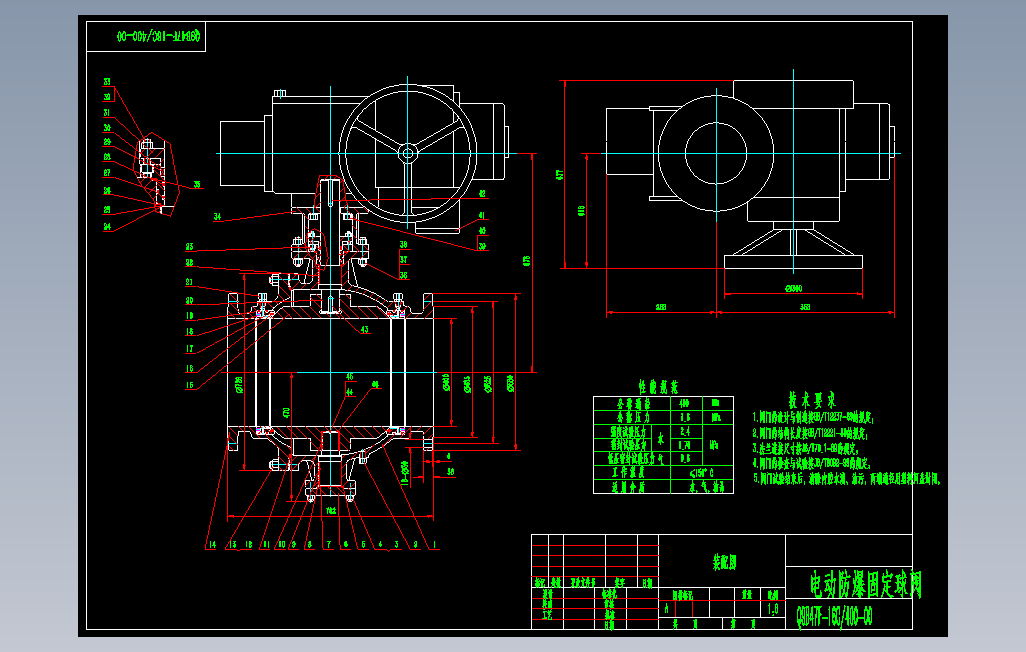This screenshot has width=1026, height=652.
Task: Select technical requirement note line 5
Action: click(x=847, y=479)
